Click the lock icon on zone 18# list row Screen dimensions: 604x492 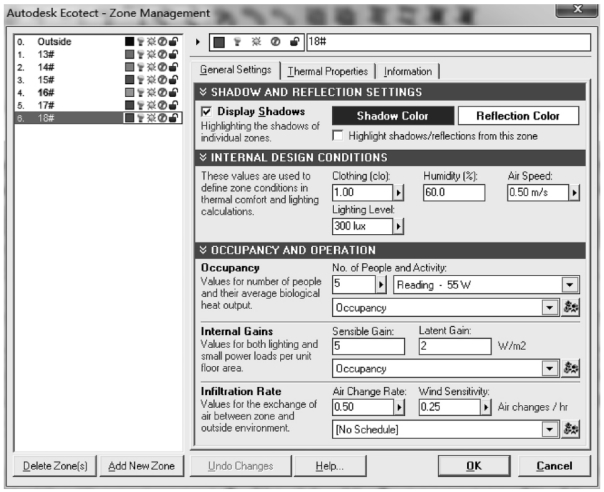[173, 118]
